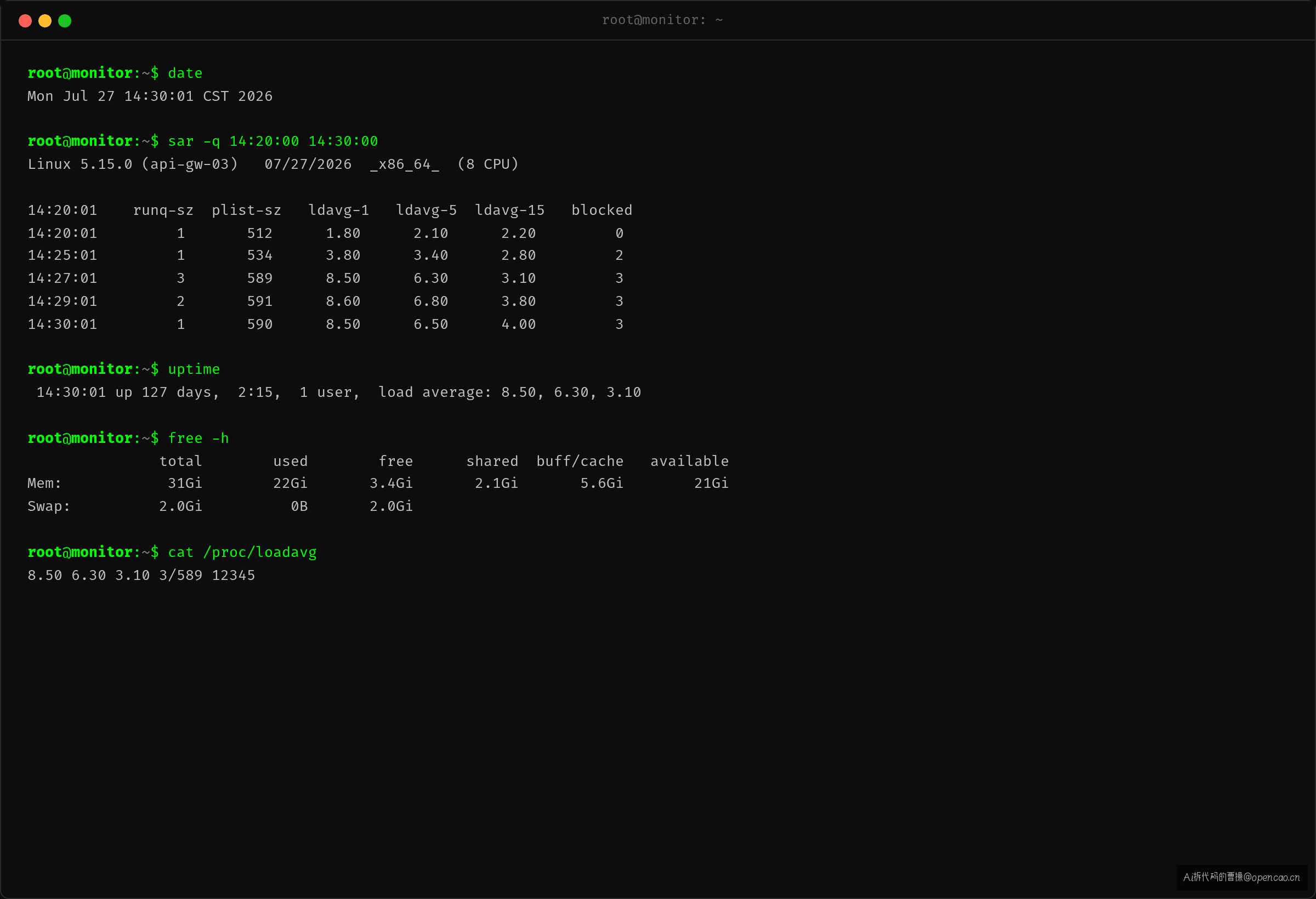Click the blocked column header
Viewport: 1316px width, 899px height.
point(602,210)
